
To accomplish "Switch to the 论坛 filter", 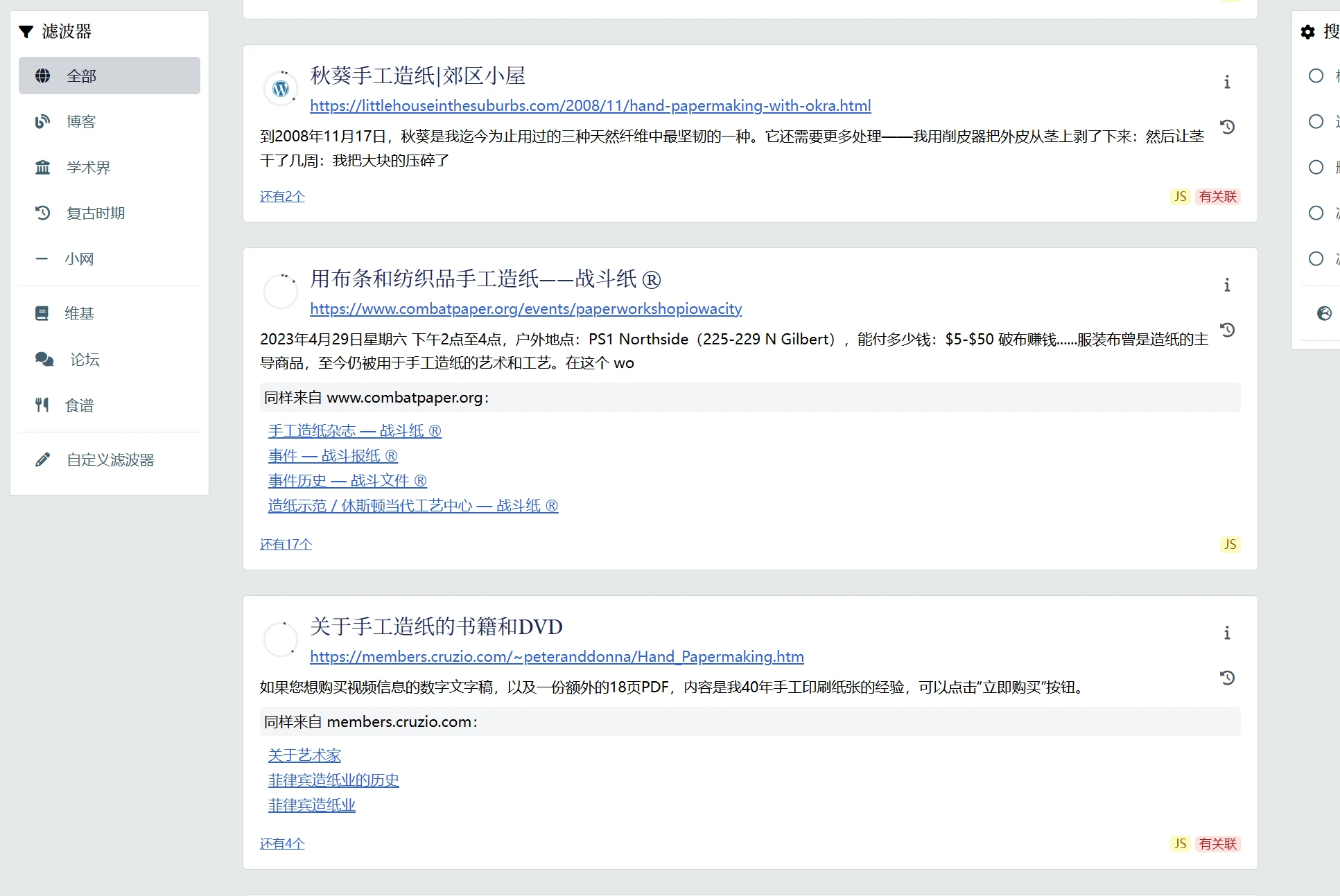I will (110, 359).
